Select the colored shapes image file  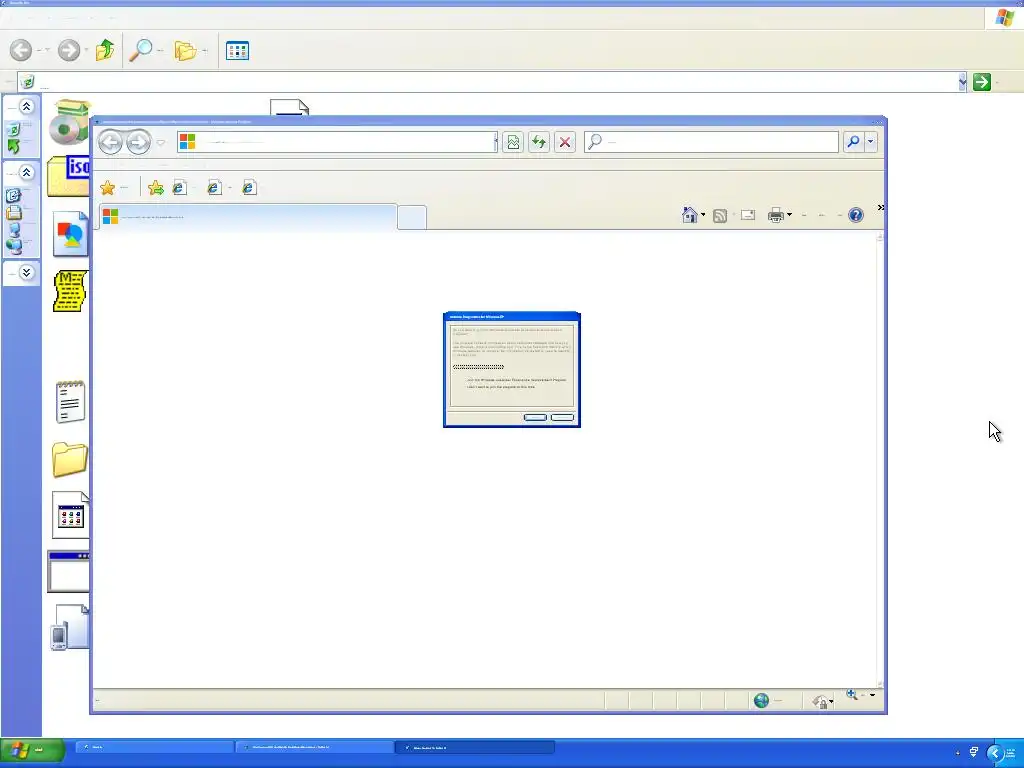[x=71, y=233]
